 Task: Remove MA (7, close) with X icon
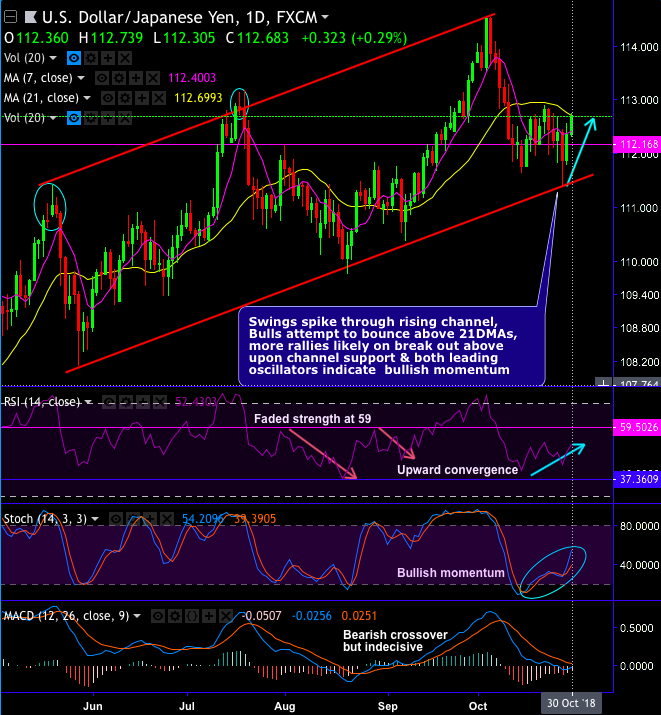click(153, 78)
